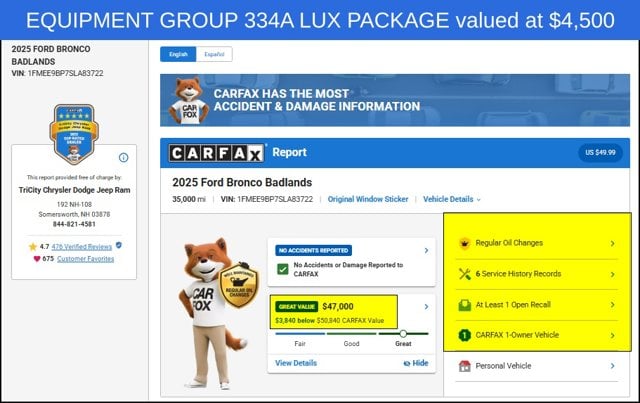Click the 192 NH-108 street address
640x403 pixels.
[74, 205]
